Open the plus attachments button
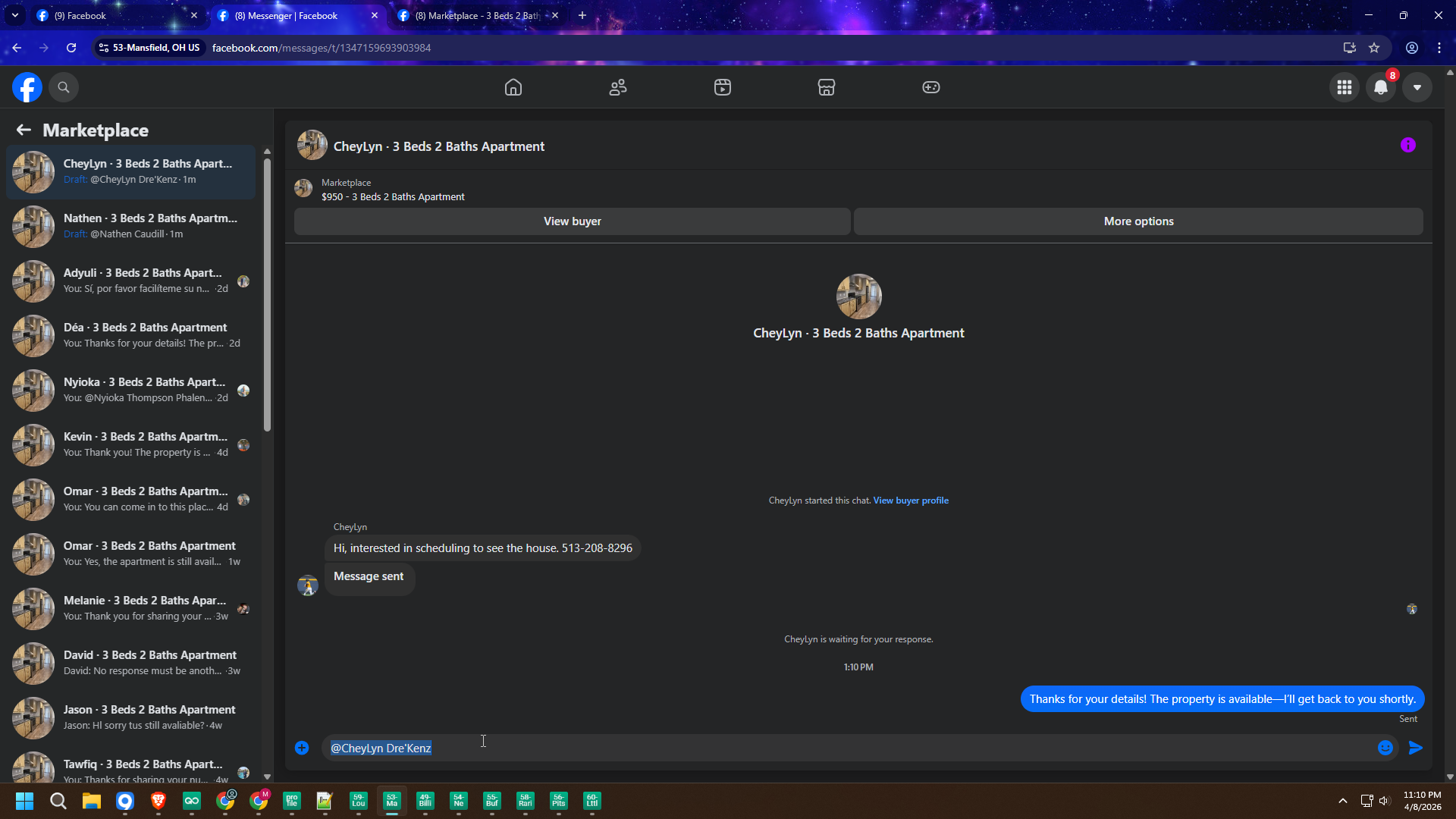 [x=302, y=748]
